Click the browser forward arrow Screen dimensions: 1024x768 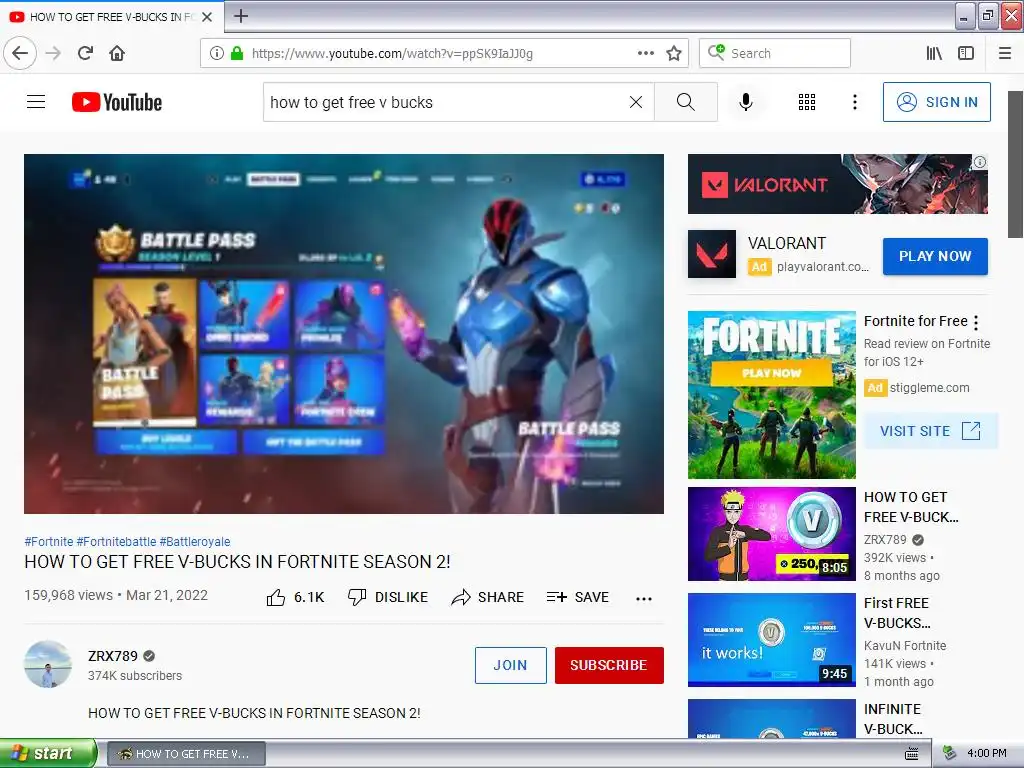coord(54,53)
